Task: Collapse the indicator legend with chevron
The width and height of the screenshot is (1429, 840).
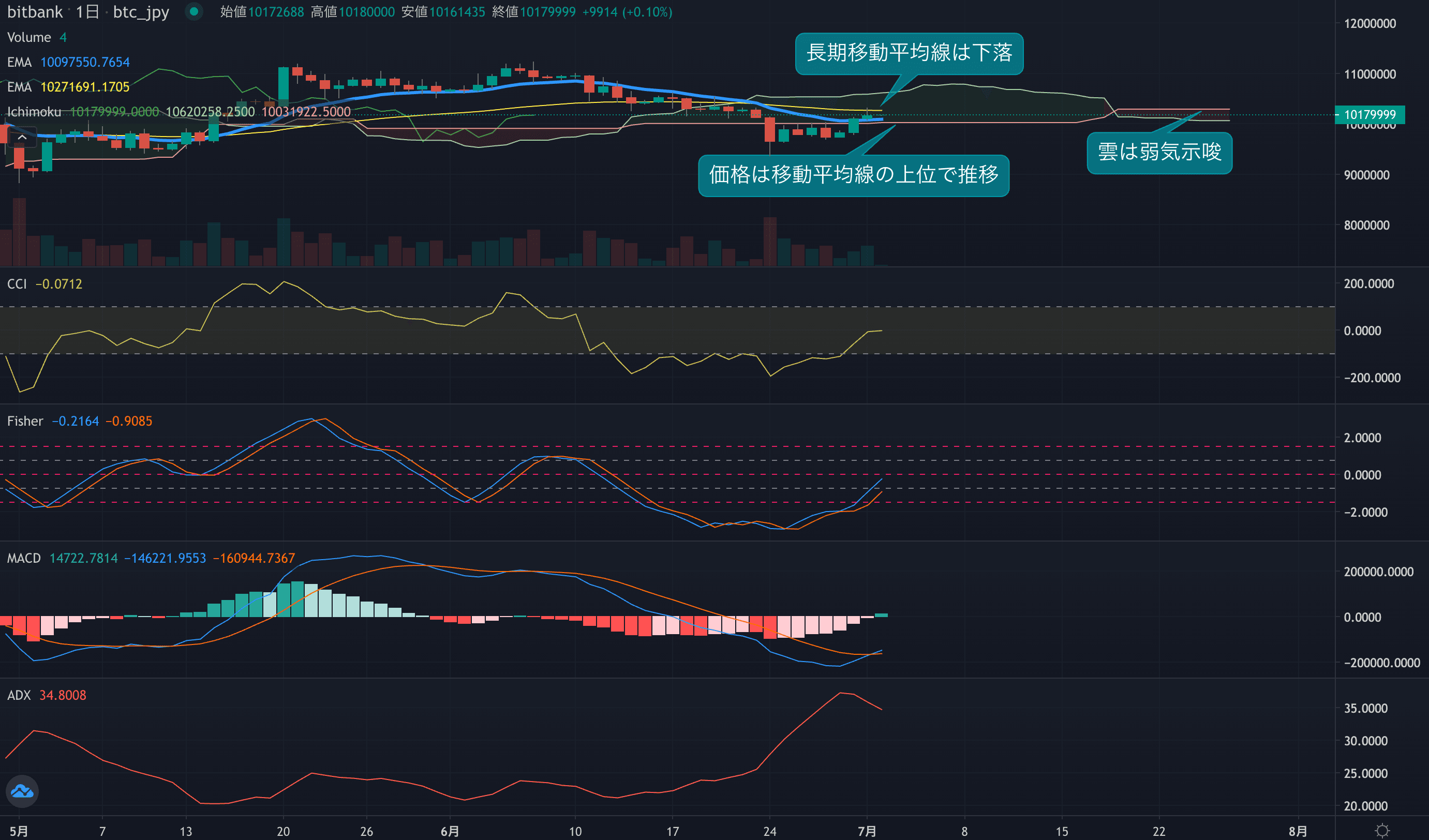Action: pos(22,137)
